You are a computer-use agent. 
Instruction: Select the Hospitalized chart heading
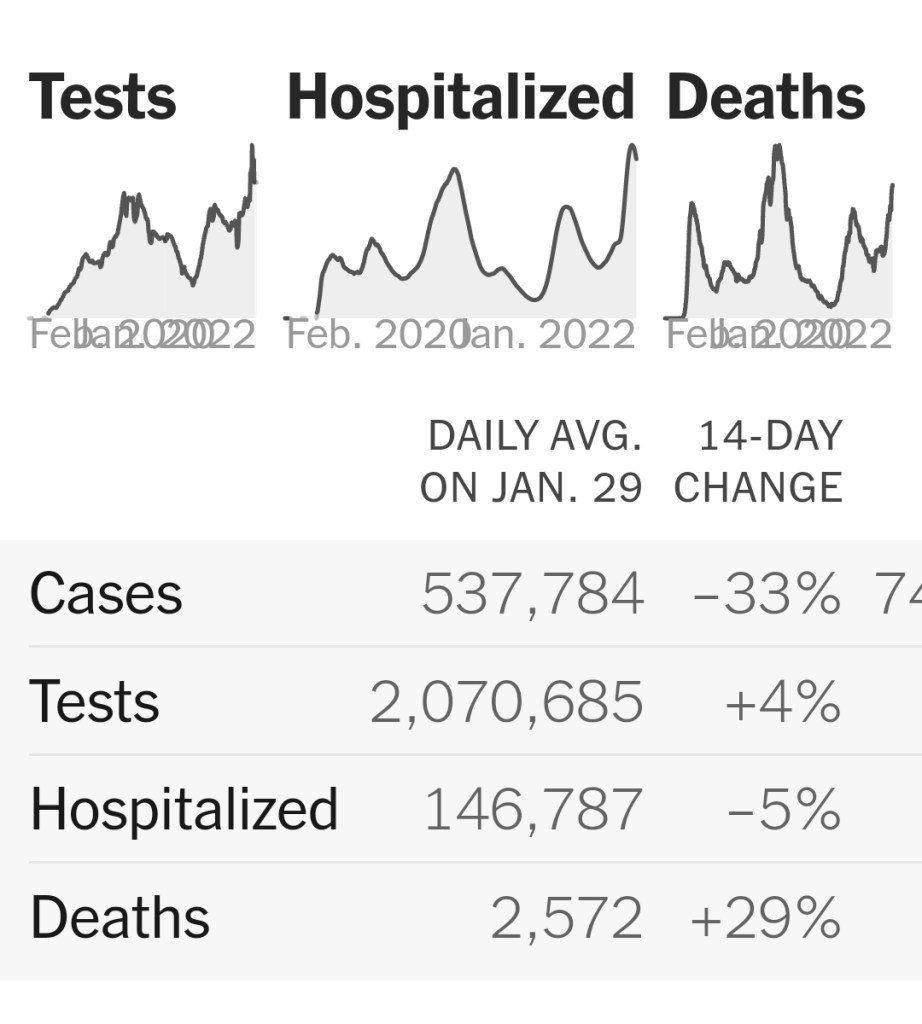(461, 98)
